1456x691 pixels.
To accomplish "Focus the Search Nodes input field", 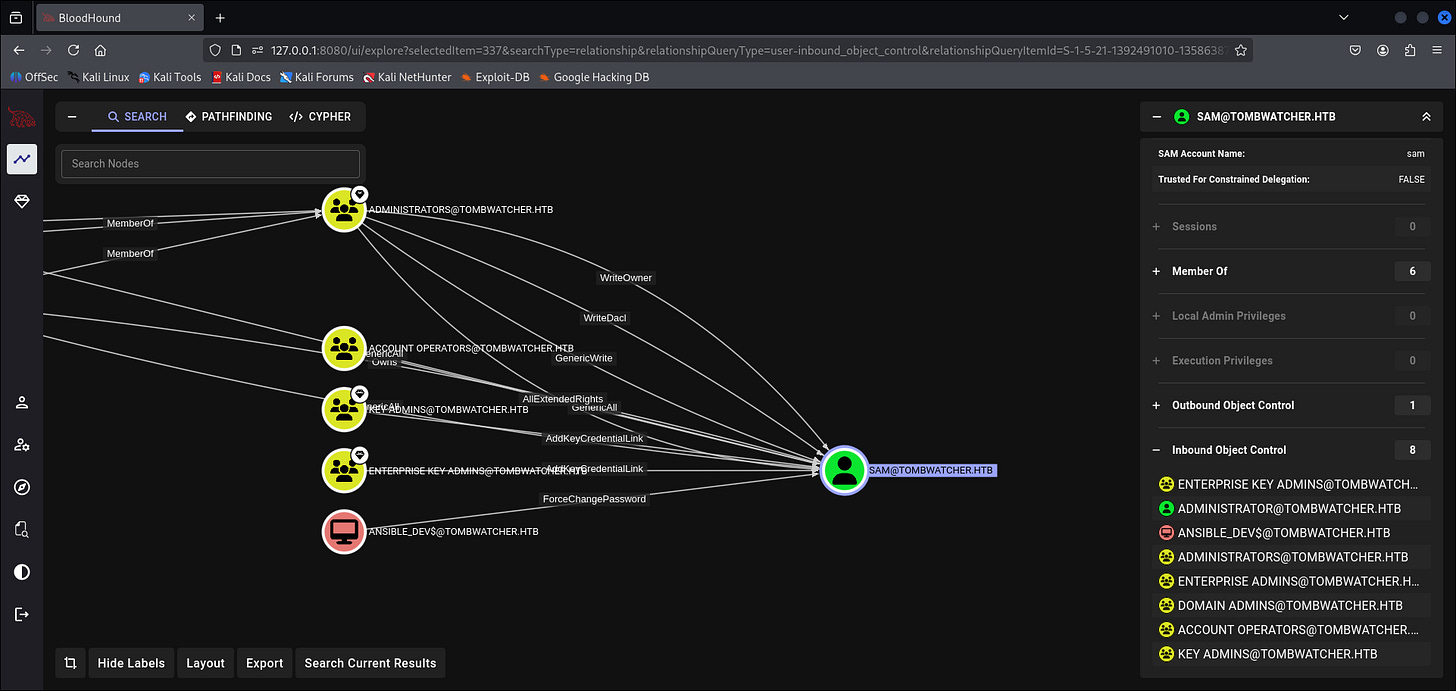I will [210, 164].
